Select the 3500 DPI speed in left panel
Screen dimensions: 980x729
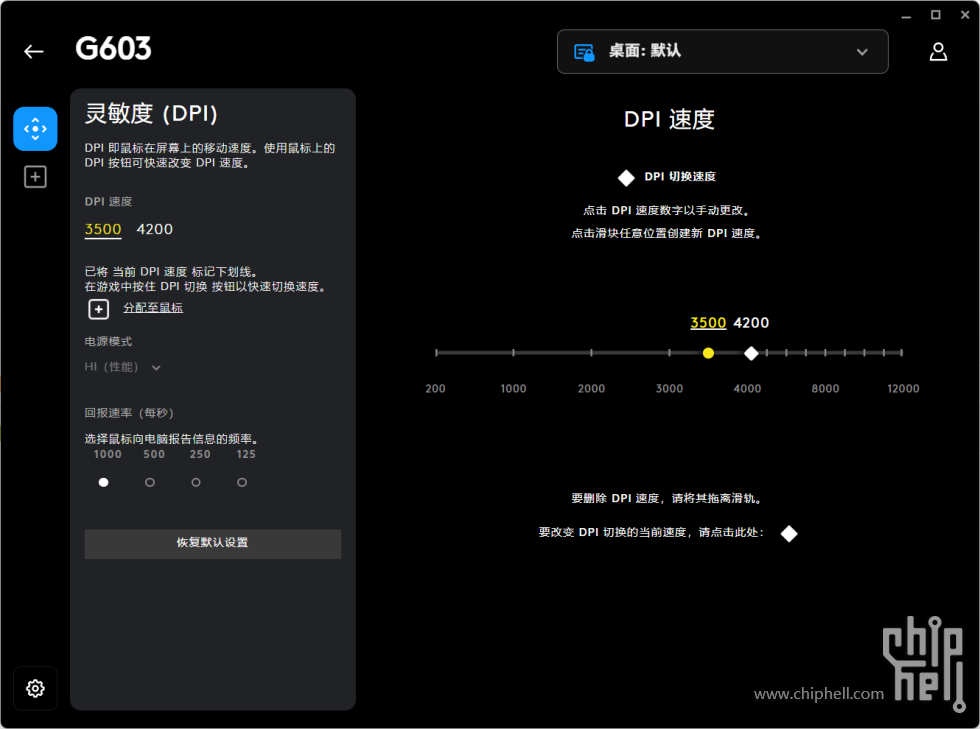pos(103,229)
